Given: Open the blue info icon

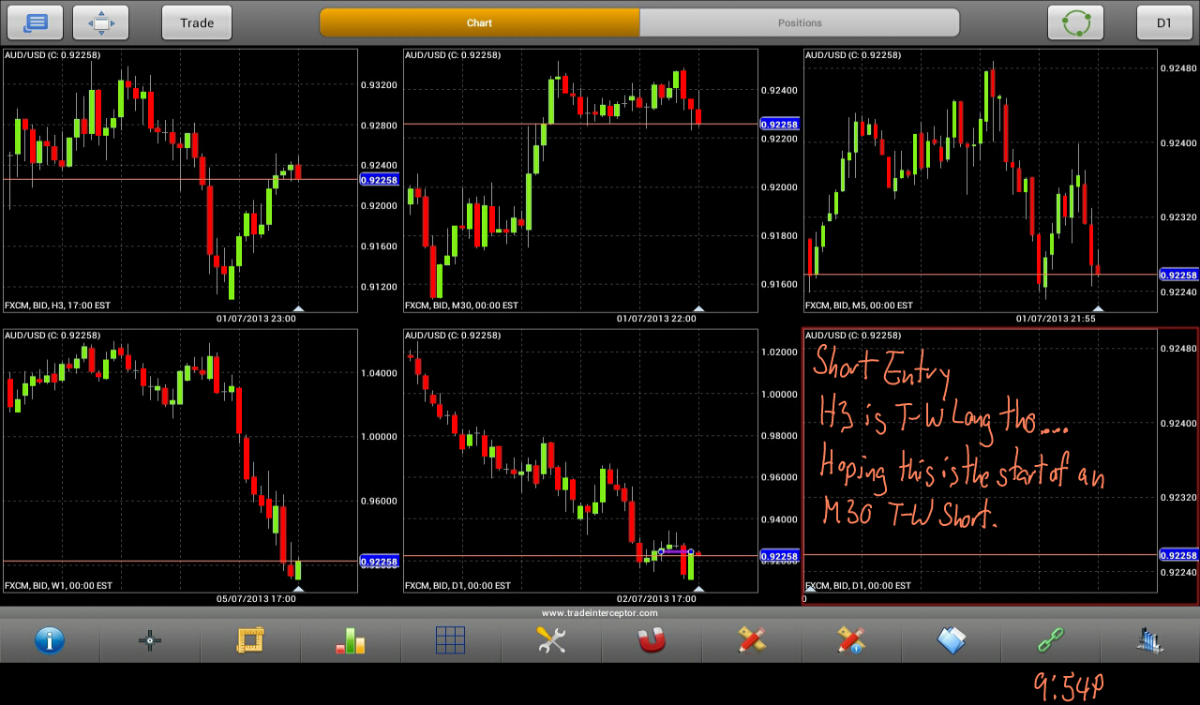Looking at the screenshot, I should [50, 639].
